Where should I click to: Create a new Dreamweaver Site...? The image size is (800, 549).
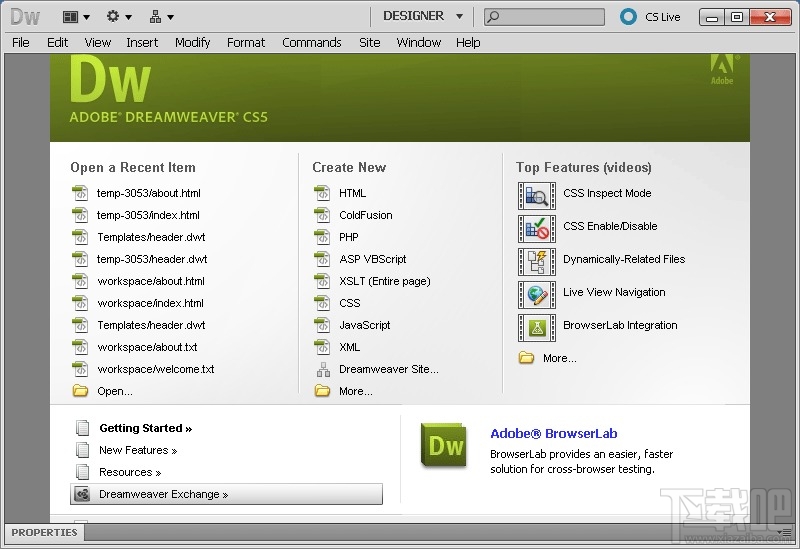(389, 369)
